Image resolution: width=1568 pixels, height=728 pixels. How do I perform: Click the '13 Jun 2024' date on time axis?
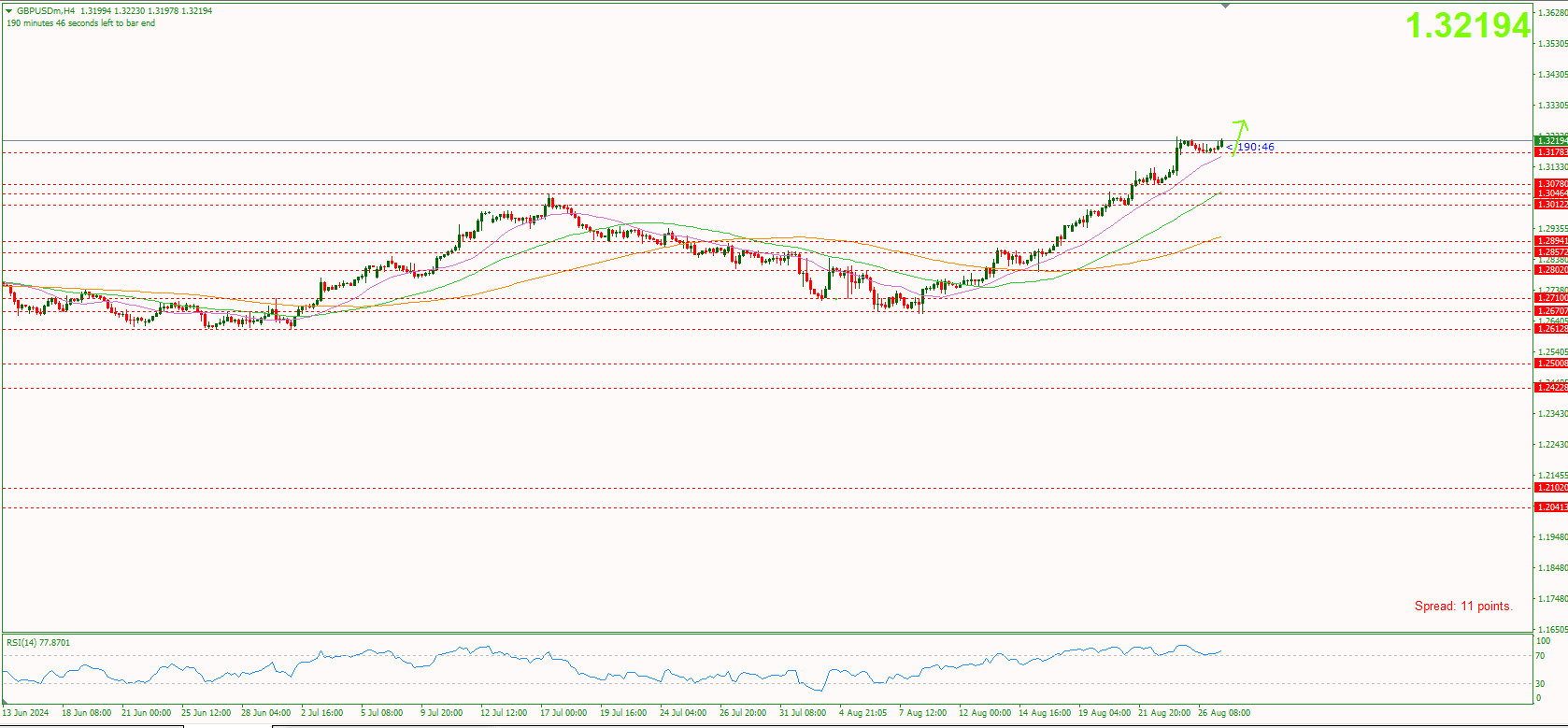pos(25,713)
